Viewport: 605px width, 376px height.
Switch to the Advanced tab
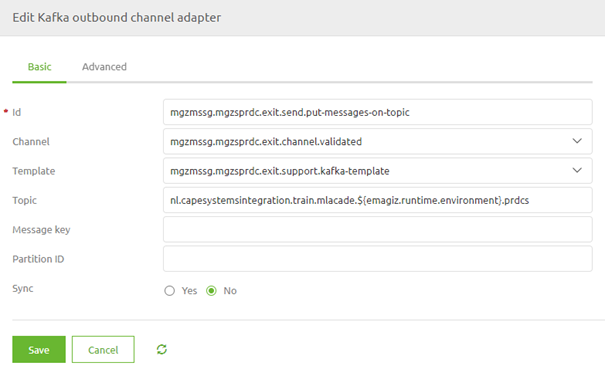[104, 67]
